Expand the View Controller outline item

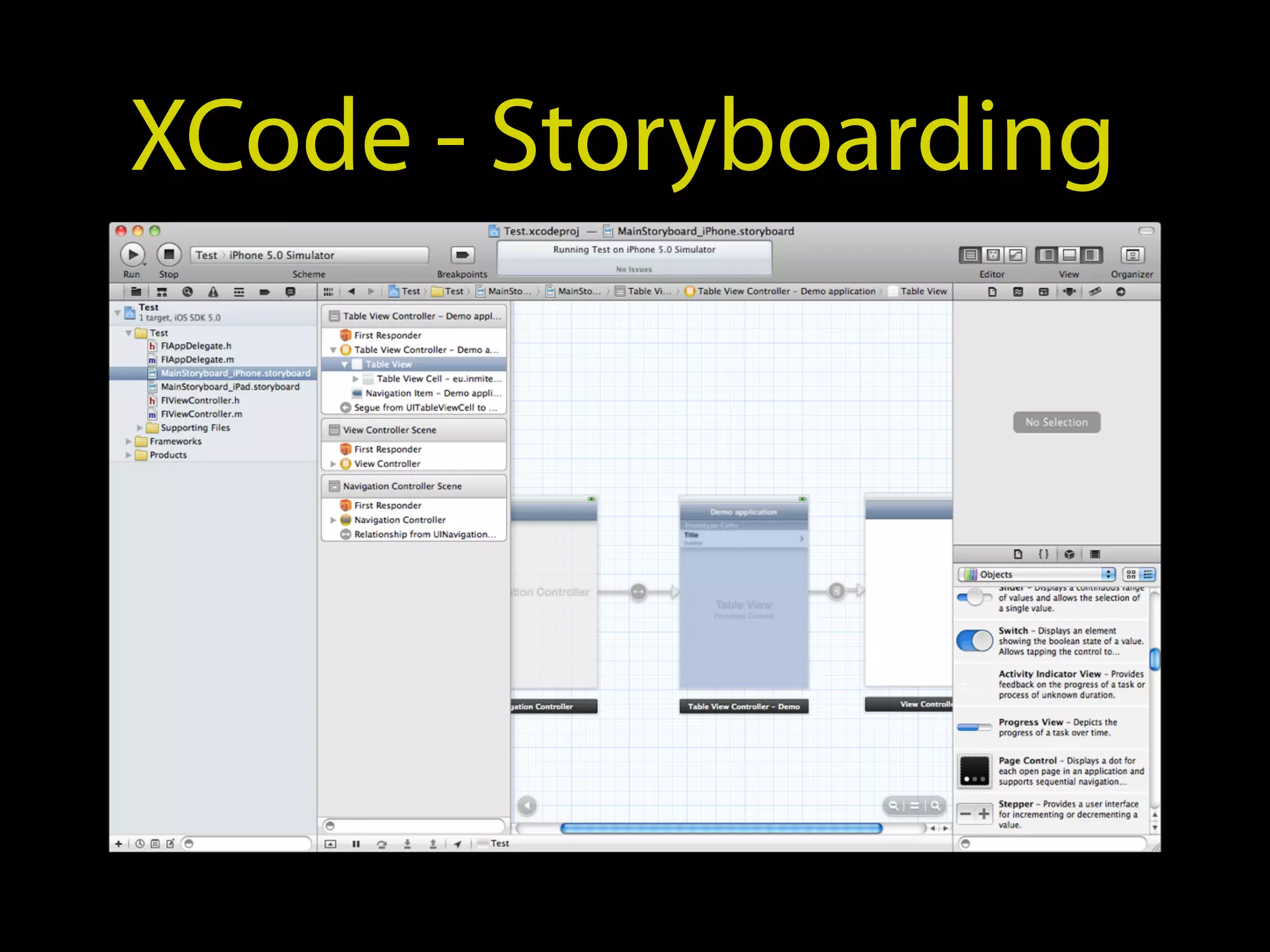[x=333, y=464]
